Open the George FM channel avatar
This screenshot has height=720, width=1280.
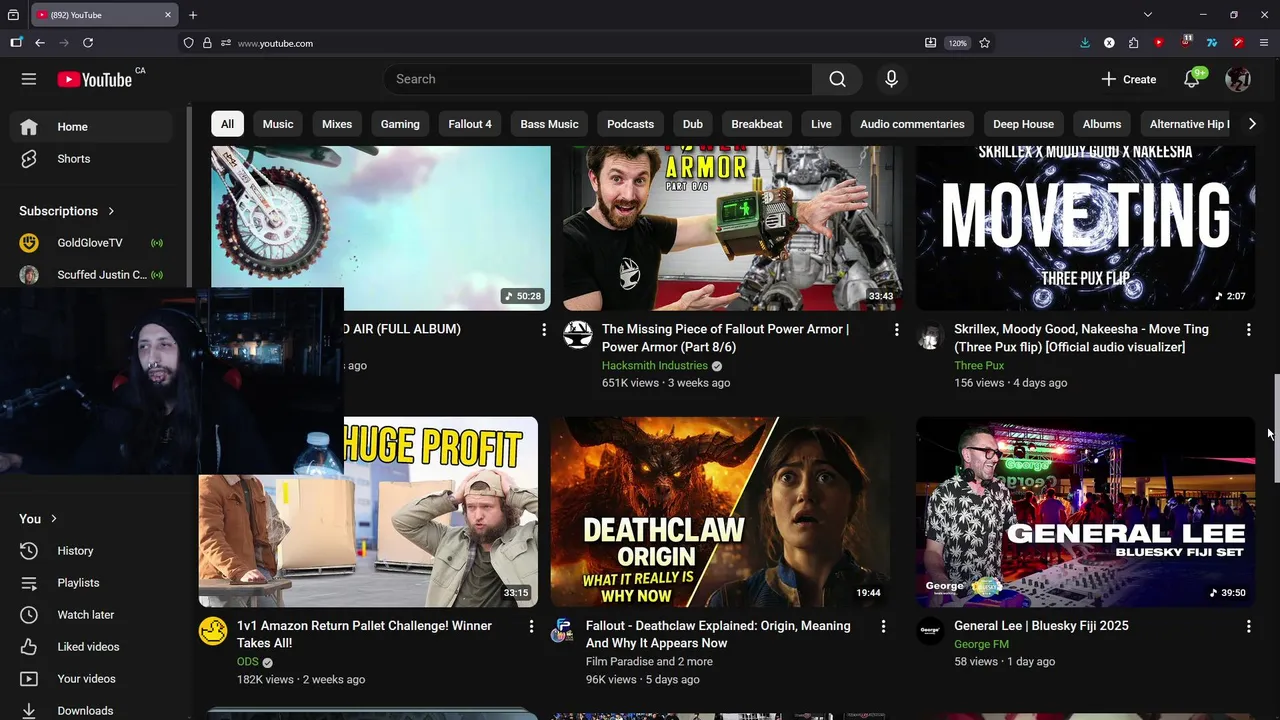tap(930, 631)
